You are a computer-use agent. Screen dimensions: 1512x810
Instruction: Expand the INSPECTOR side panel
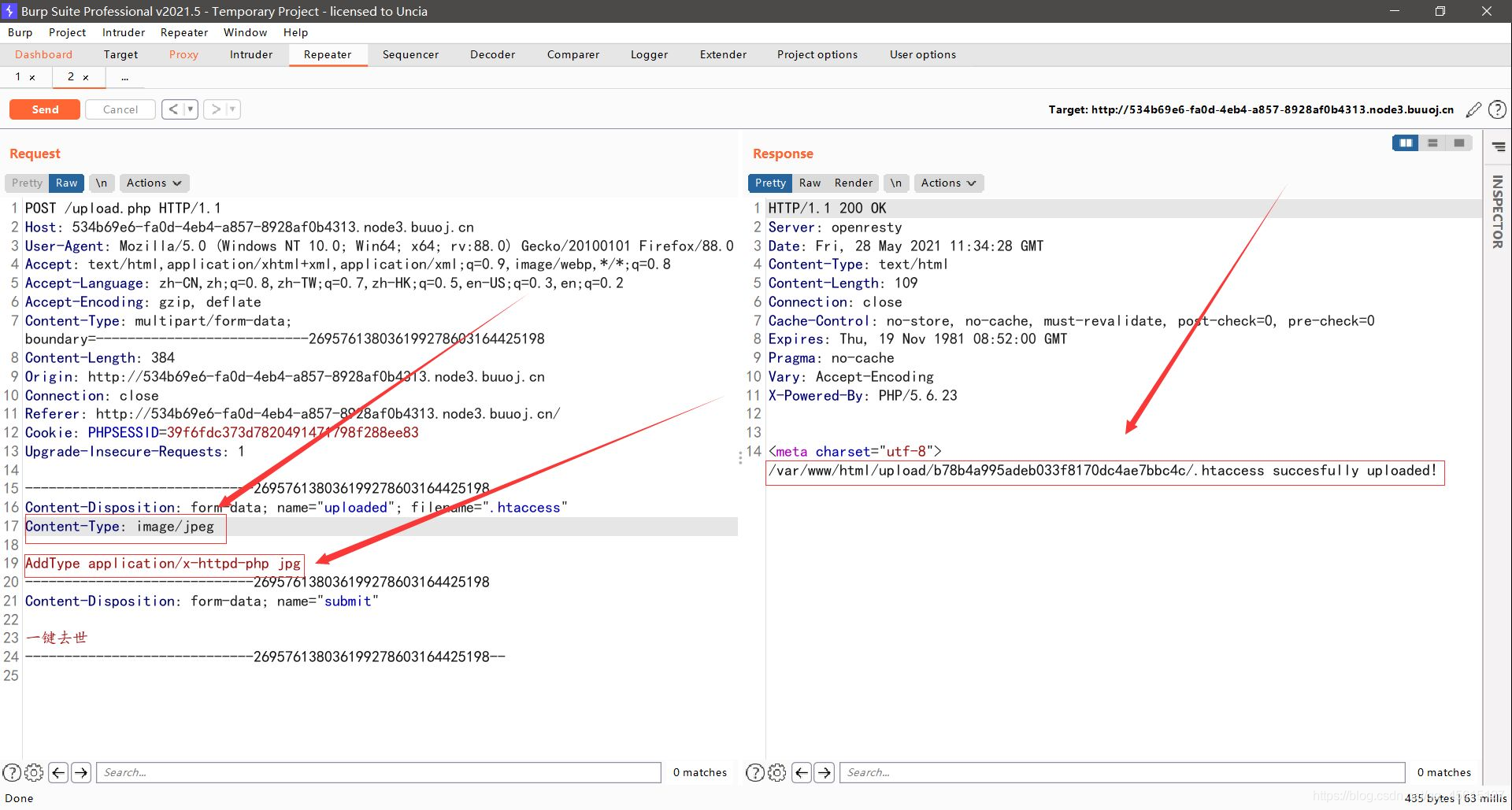point(1498,212)
